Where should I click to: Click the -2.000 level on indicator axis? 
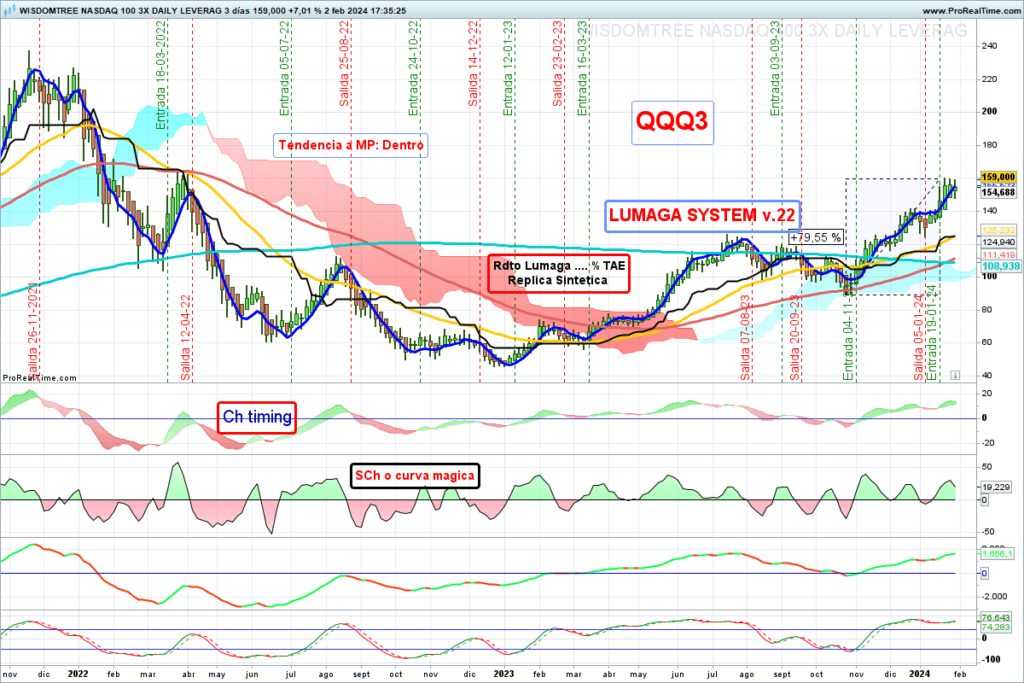pos(995,597)
